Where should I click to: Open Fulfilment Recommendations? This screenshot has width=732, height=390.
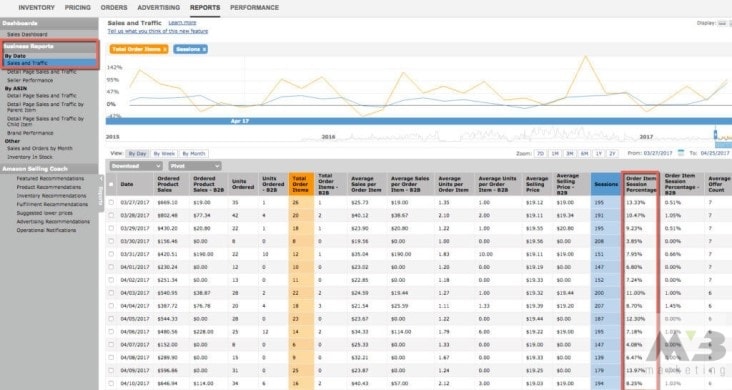(x=52, y=204)
